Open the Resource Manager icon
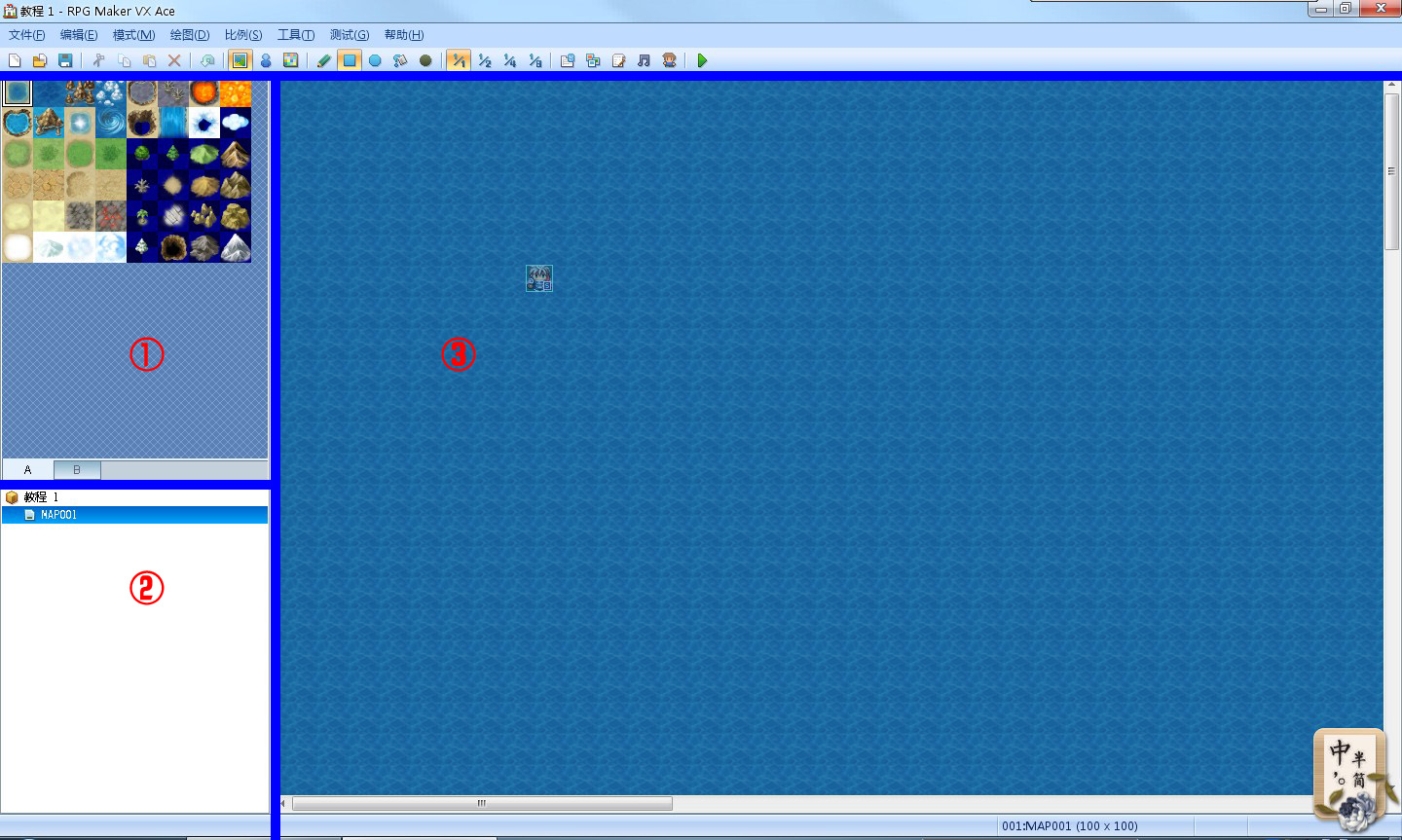1402x840 pixels. [x=593, y=60]
